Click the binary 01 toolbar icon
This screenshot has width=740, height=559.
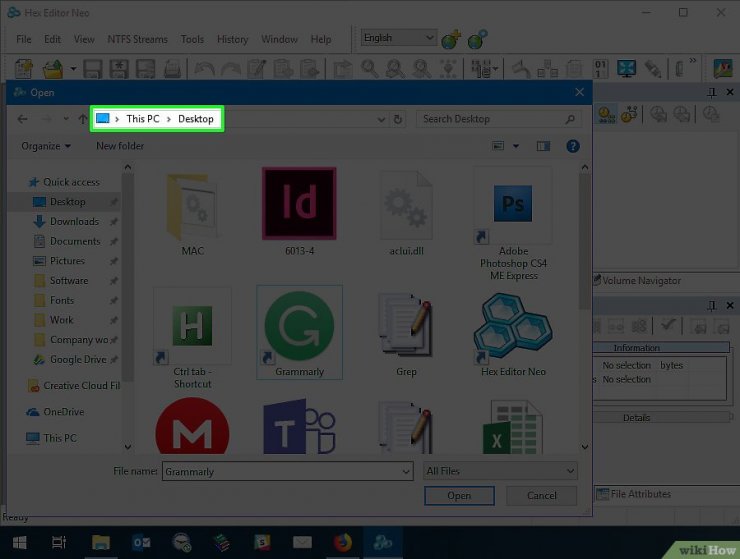600,69
